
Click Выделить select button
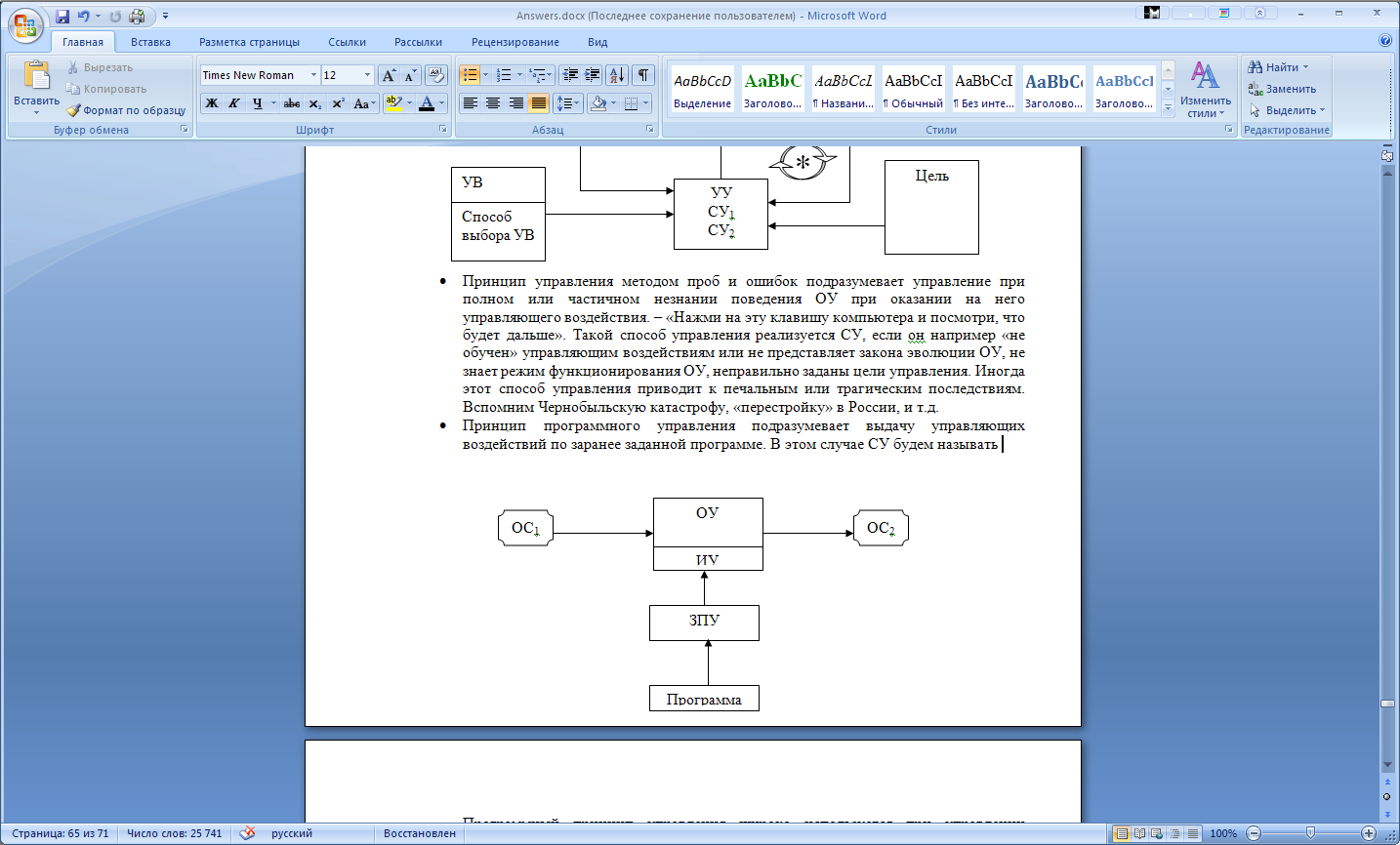click(x=1287, y=110)
